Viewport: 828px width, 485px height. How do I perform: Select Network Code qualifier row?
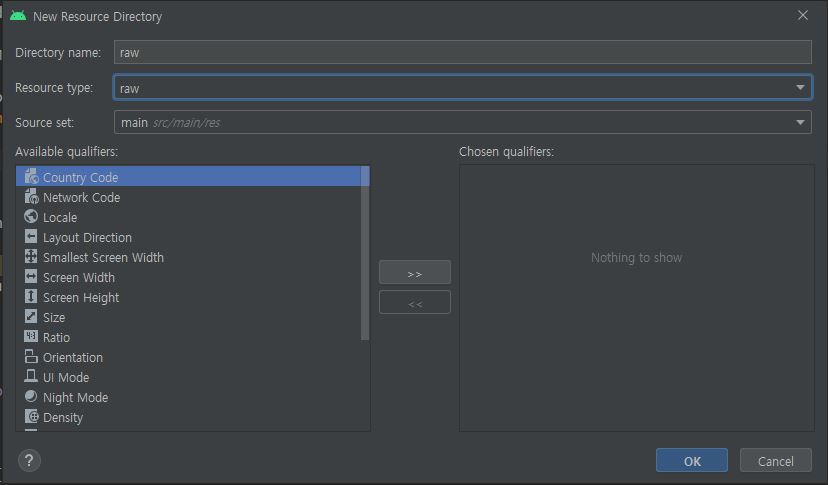click(189, 197)
